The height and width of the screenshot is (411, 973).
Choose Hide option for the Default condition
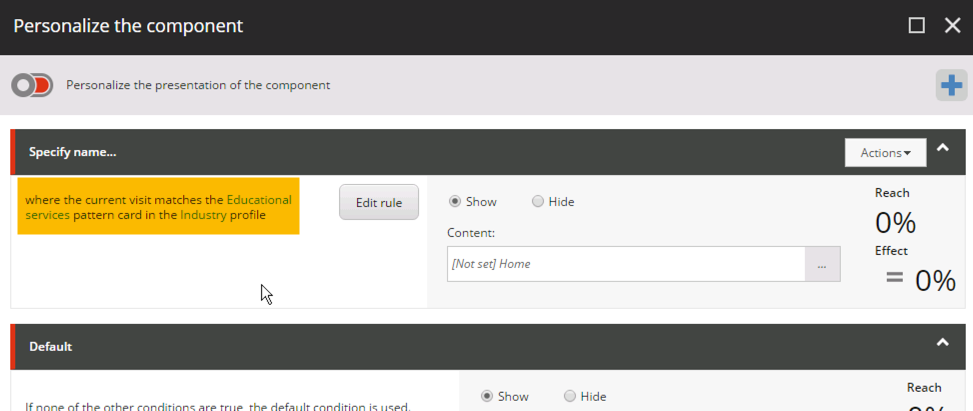570,396
